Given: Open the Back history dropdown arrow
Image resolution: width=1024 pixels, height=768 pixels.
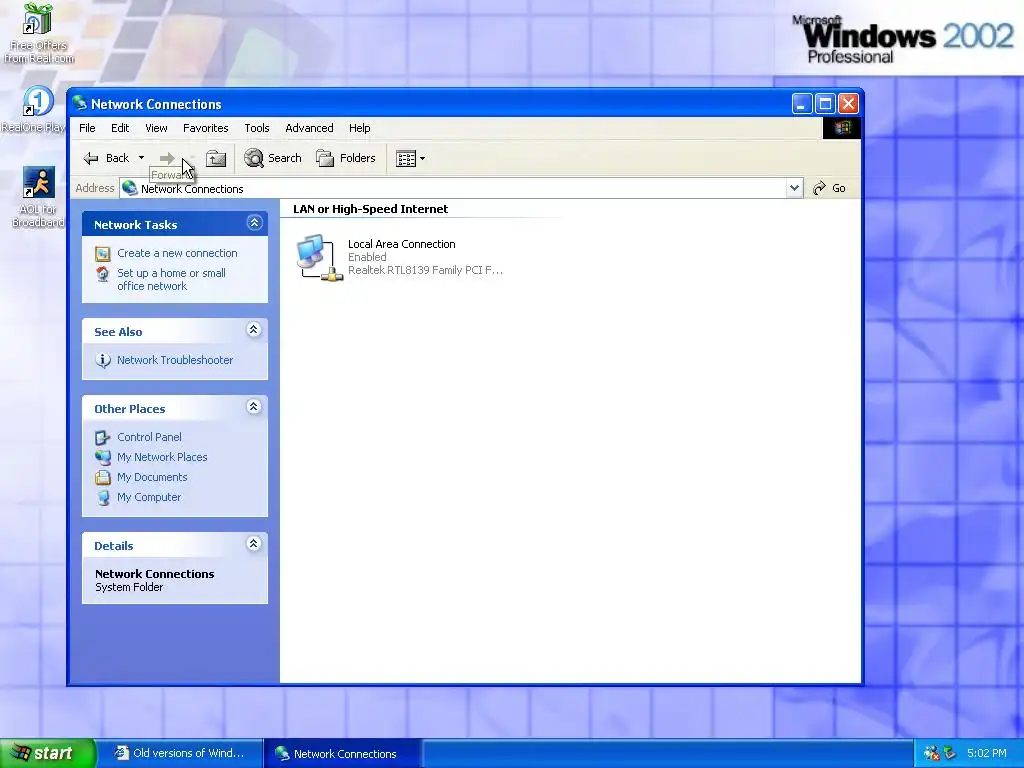Looking at the screenshot, I should 141,158.
